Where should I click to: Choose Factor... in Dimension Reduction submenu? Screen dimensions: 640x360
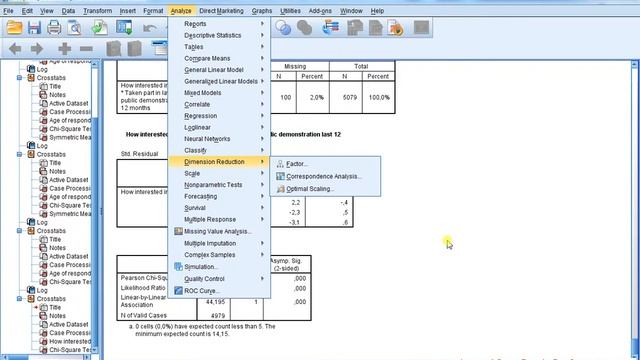tap(325, 164)
